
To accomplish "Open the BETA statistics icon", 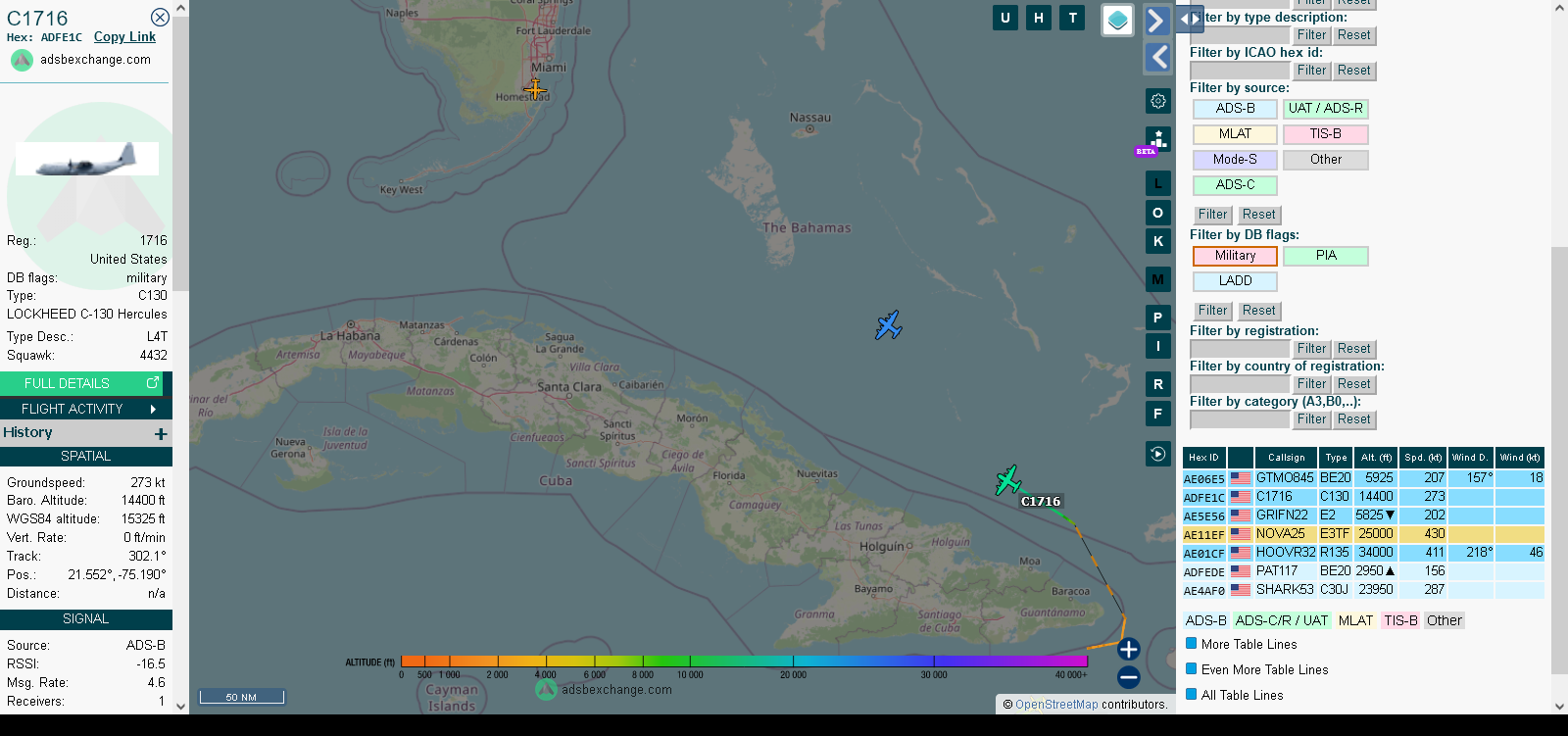I will coord(1156,141).
